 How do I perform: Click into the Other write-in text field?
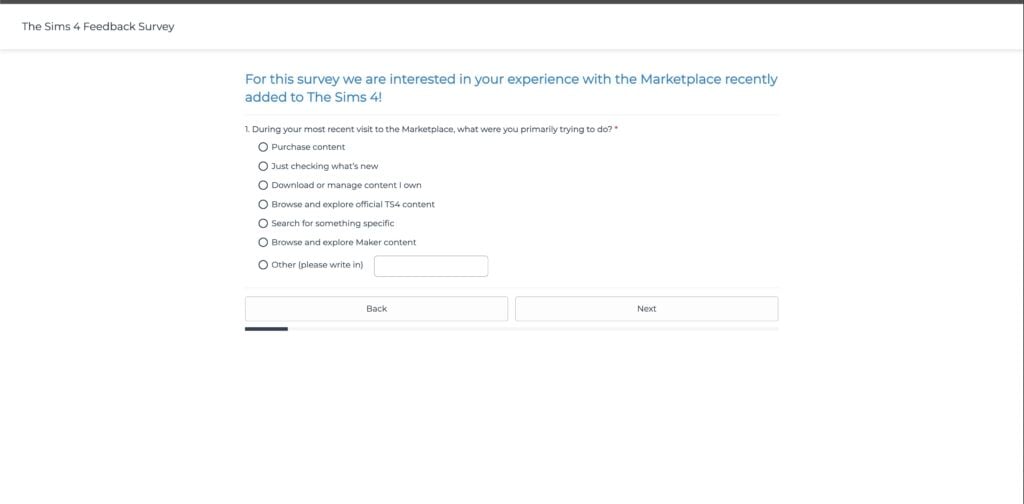430,266
